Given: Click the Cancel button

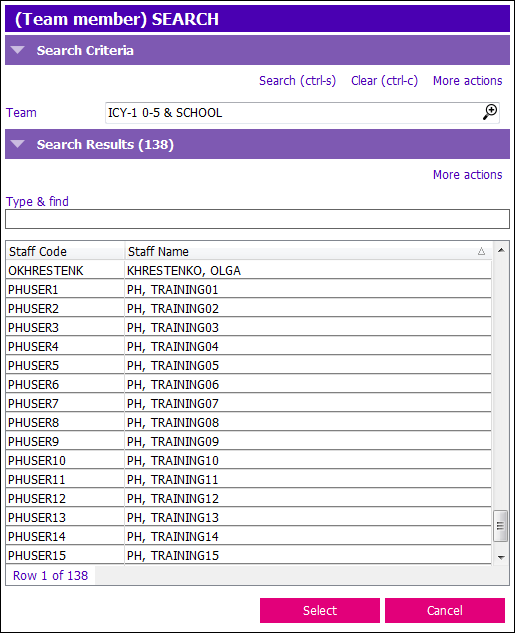Looking at the screenshot, I should (445, 610).
